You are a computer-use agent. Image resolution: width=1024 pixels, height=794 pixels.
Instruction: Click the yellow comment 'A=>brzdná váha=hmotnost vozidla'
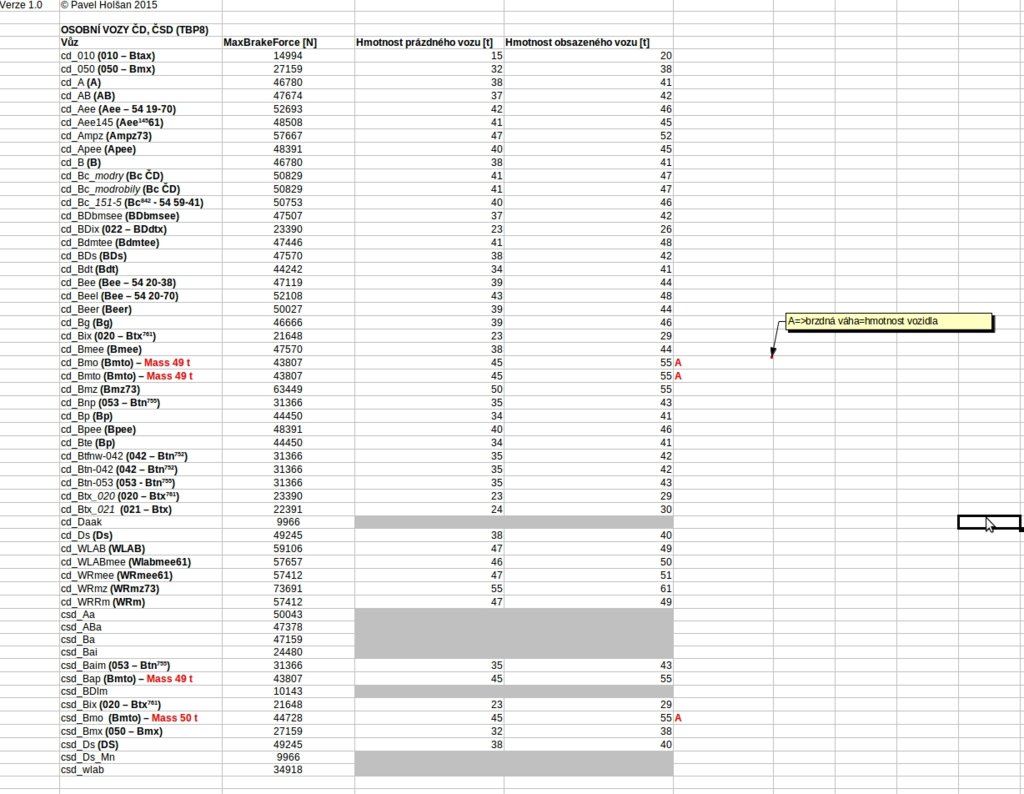889,321
